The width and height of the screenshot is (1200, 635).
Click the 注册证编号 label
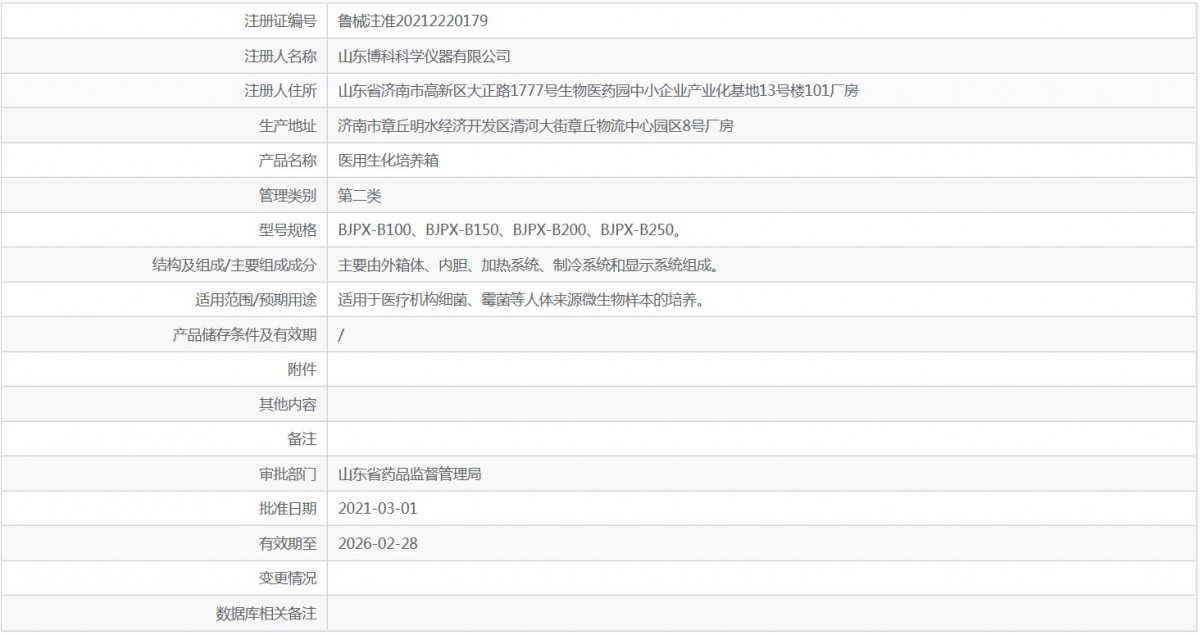click(281, 20)
